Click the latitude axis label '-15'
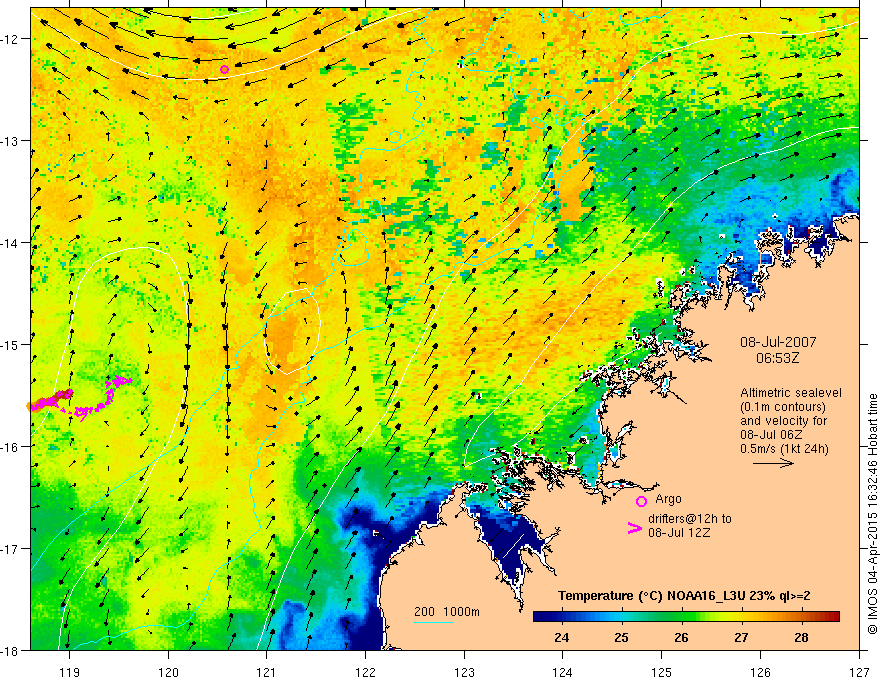The image size is (880, 680). [x=10, y=344]
